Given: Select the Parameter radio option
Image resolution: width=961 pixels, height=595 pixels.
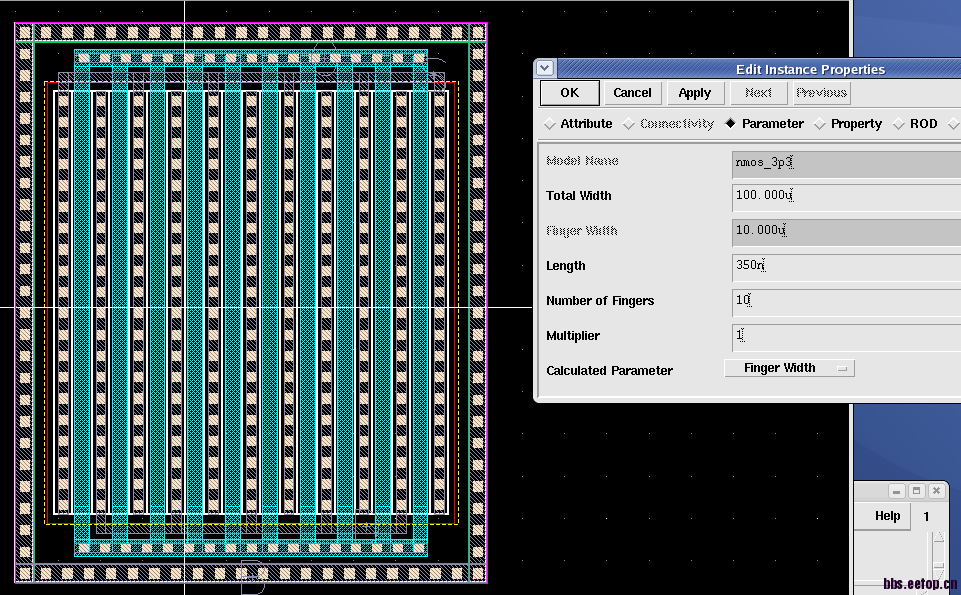Looking at the screenshot, I should (x=764, y=124).
